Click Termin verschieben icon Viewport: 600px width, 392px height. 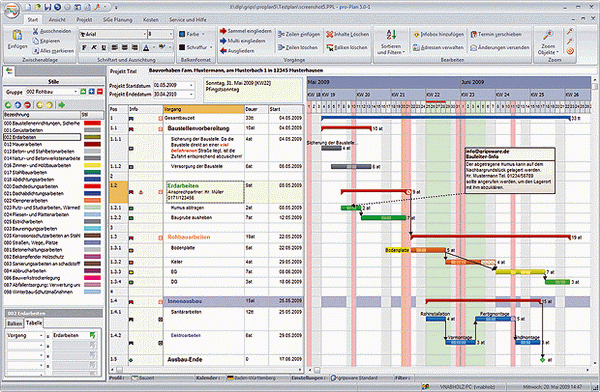(473, 34)
